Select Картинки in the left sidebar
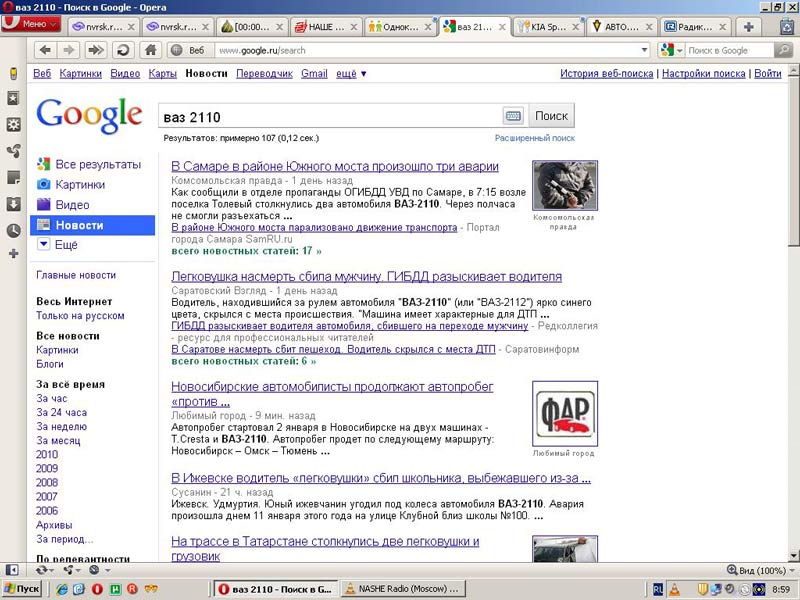Viewport: 800px width, 600px height. [x=80, y=185]
